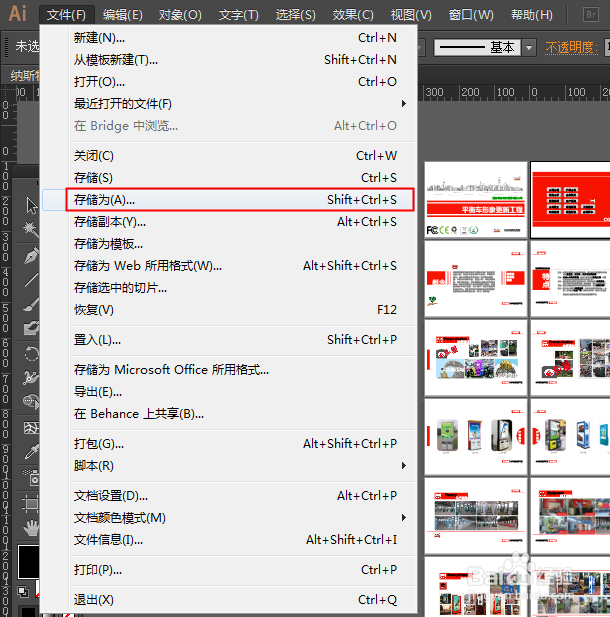
Task: Open the 视图(V) menu
Action: [x=411, y=15]
